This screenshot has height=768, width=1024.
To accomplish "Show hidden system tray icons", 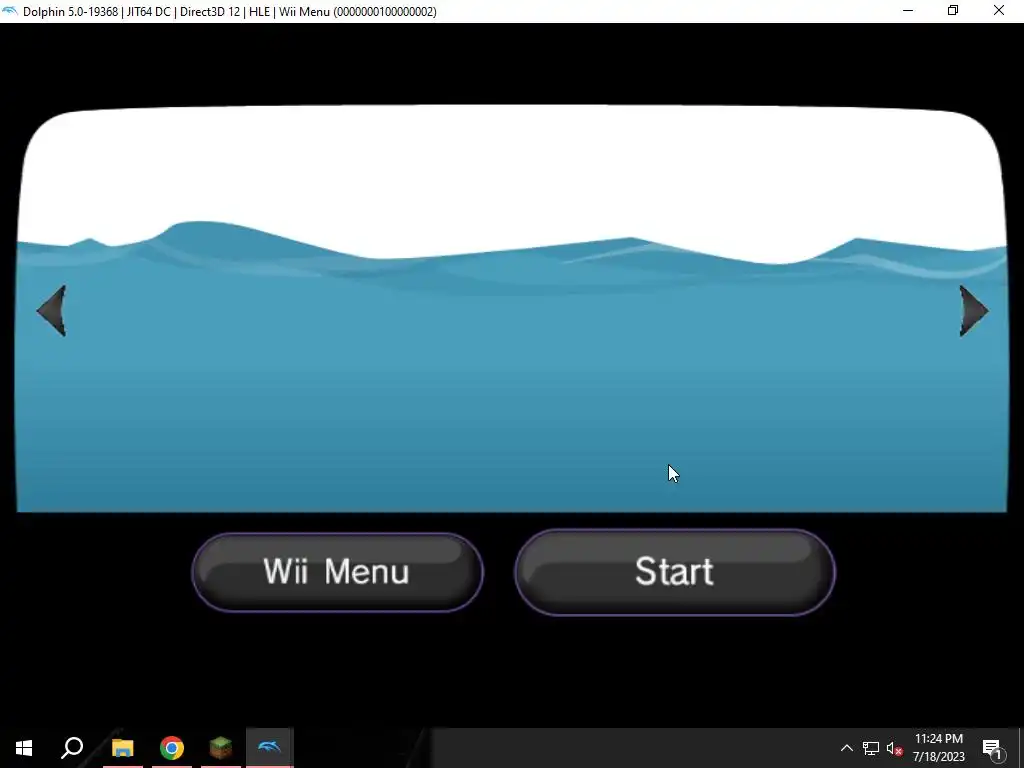I will click(x=846, y=748).
